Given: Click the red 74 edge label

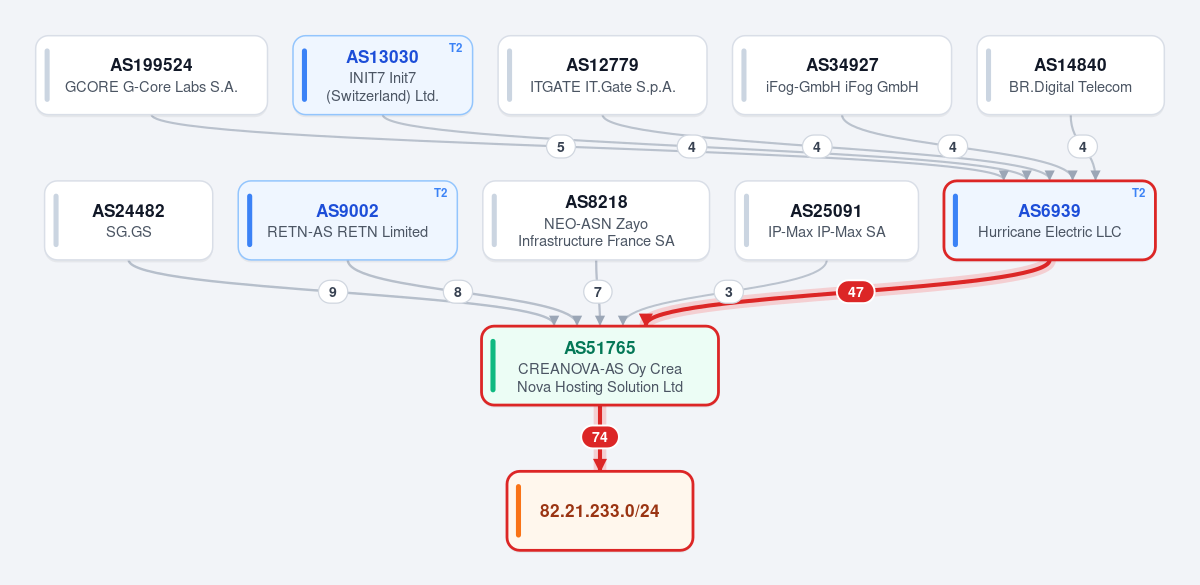Looking at the screenshot, I should (600, 437).
